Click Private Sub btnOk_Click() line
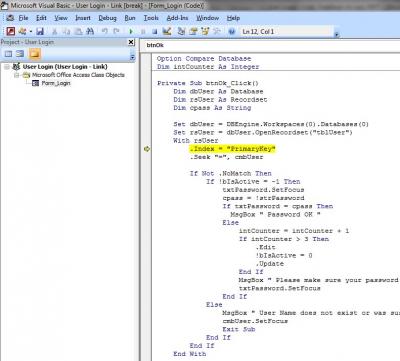Image resolution: width=400 pixels, height=361 pixels. (208, 83)
